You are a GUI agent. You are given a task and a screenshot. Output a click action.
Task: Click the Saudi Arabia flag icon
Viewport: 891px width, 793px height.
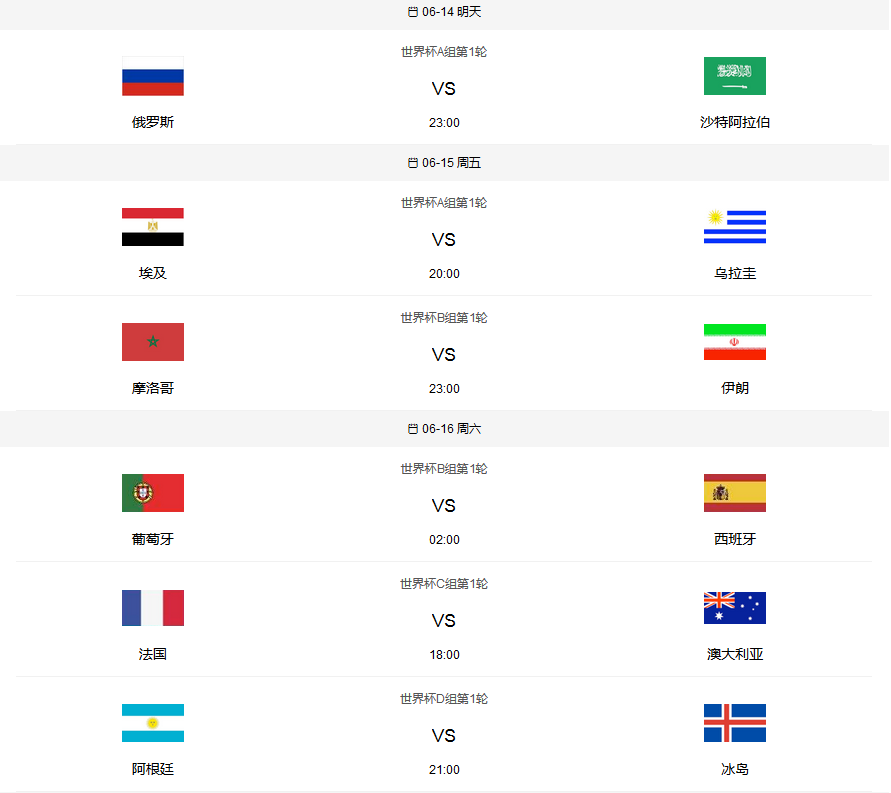pos(734,76)
